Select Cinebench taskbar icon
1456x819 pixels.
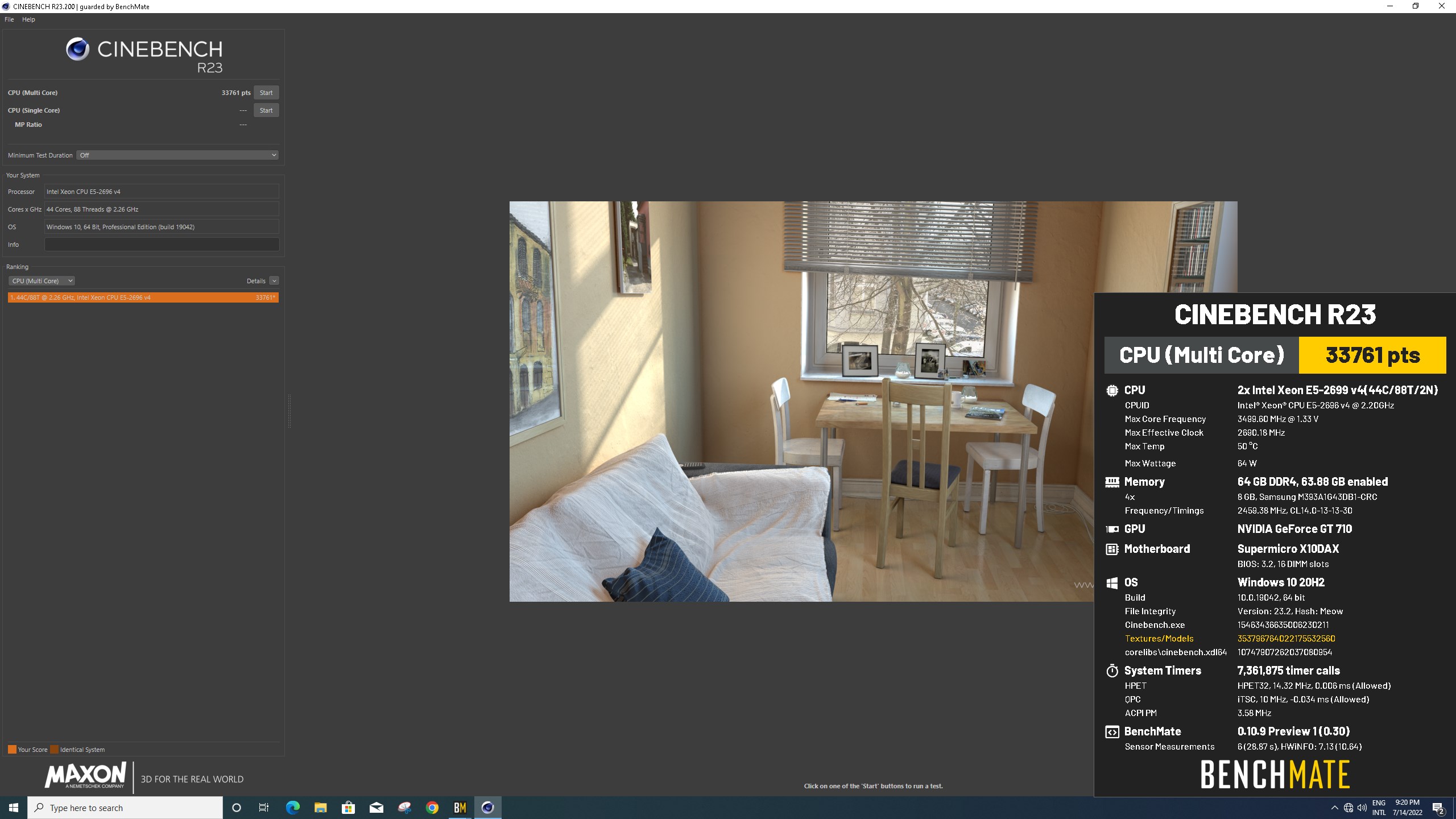pos(488,808)
